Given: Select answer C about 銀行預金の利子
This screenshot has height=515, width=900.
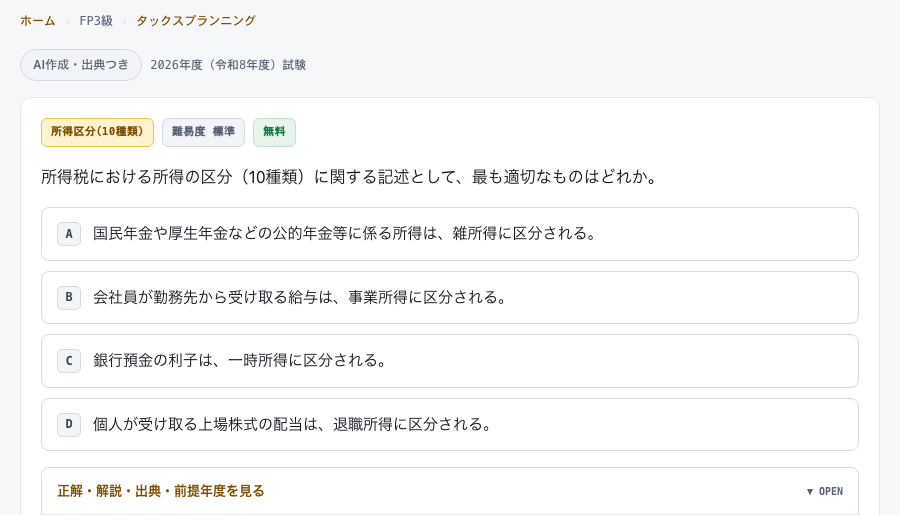Looking at the screenshot, I should 450,361.
